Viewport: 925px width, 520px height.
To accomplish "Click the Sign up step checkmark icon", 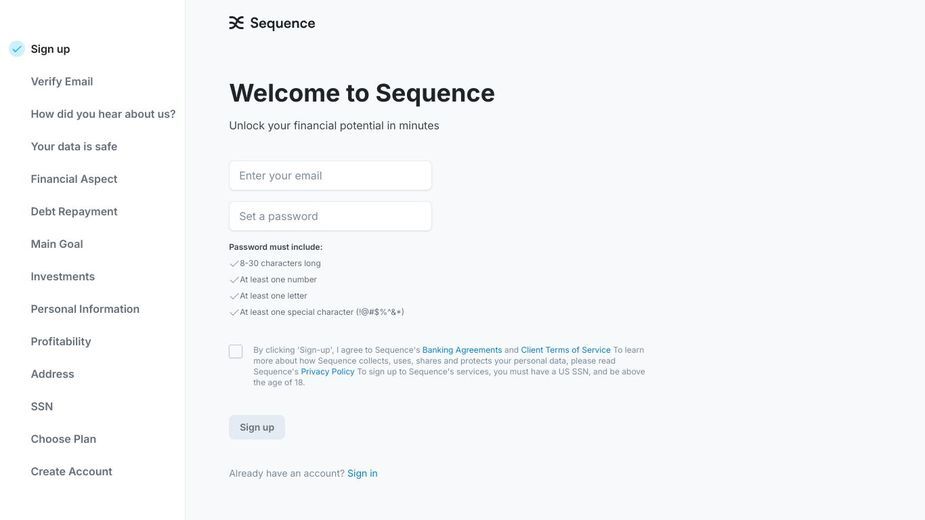I will click(17, 49).
